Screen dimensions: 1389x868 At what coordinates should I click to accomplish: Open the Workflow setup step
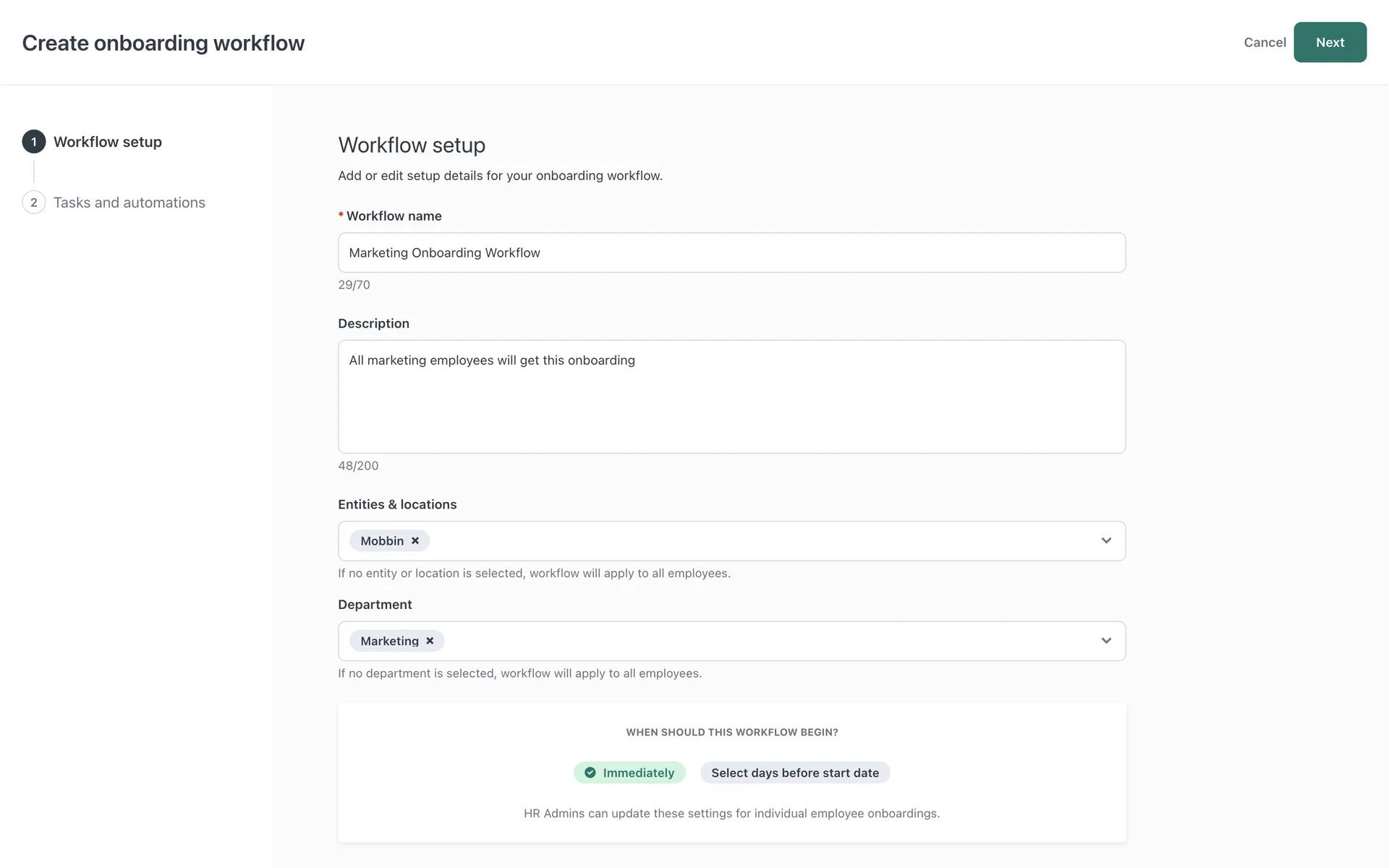tap(107, 142)
